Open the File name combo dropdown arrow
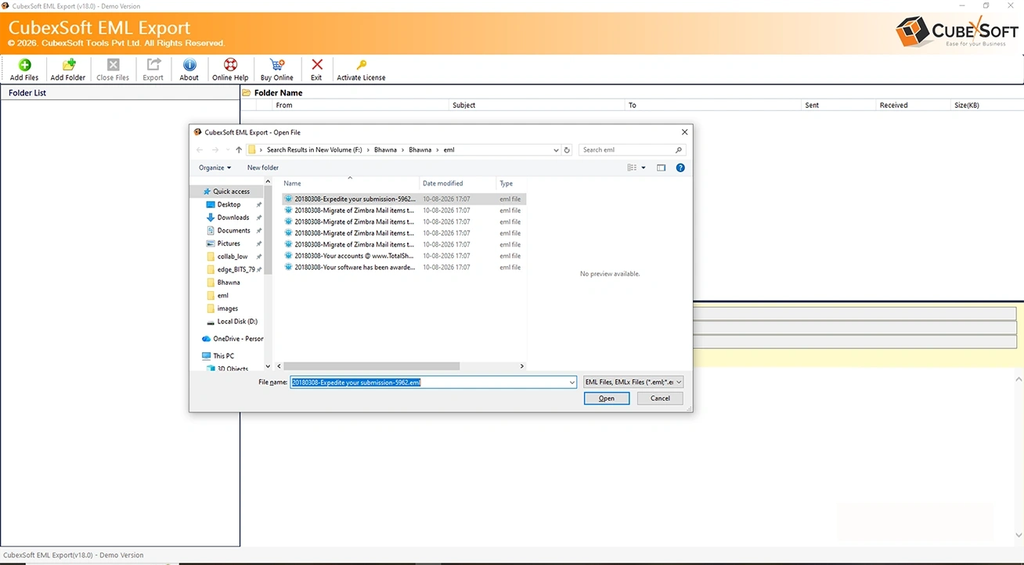1024x565 pixels. 572,382
